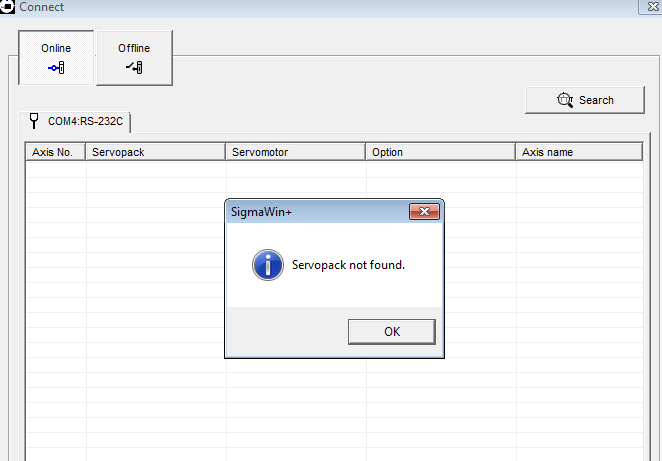The height and width of the screenshot is (461, 662).
Task: Click the 'Servopack not found.' message text
Action: click(x=348, y=265)
